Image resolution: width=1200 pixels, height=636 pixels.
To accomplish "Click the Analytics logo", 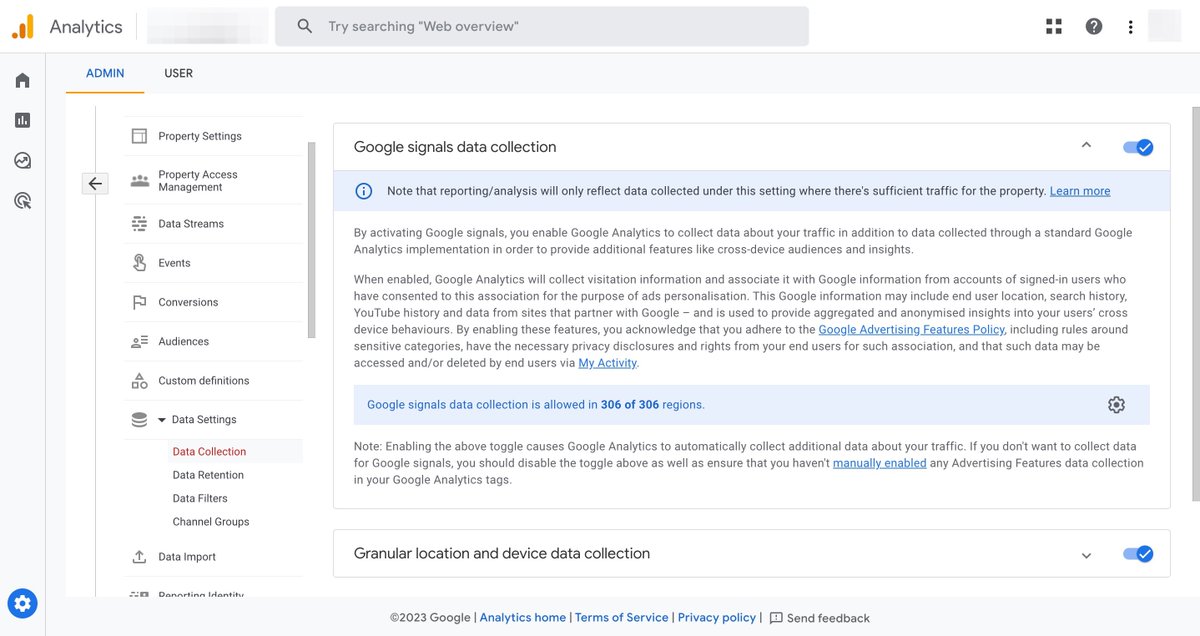I will click(65, 26).
